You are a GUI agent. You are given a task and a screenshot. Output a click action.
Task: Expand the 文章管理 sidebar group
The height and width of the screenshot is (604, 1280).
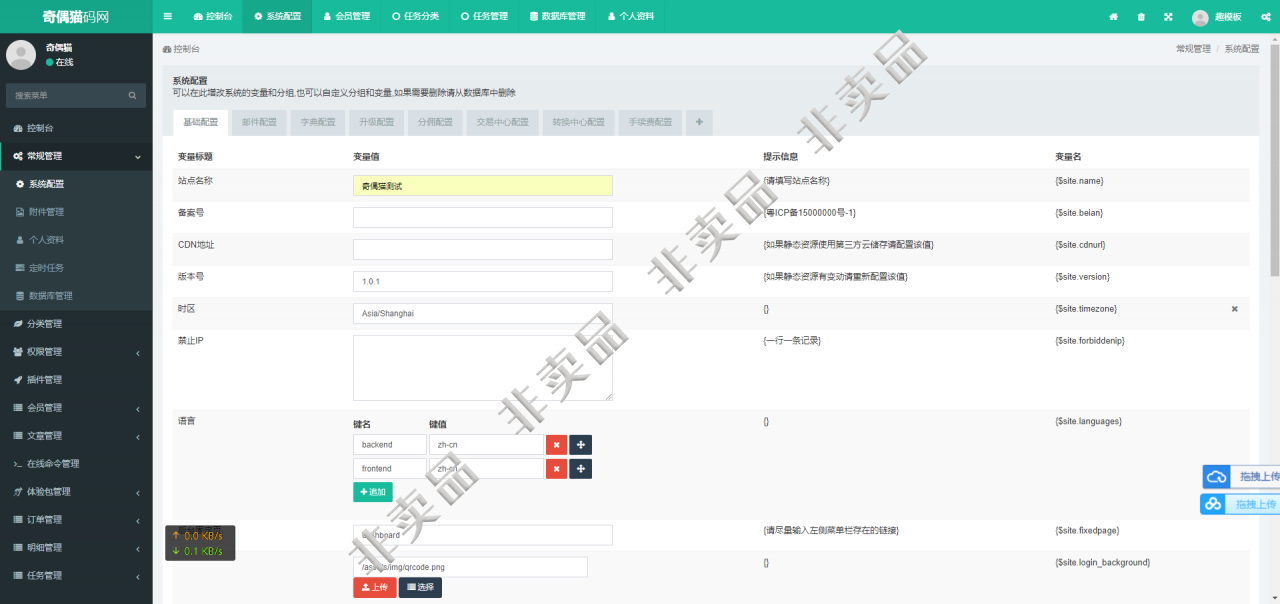tap(76, 436)
